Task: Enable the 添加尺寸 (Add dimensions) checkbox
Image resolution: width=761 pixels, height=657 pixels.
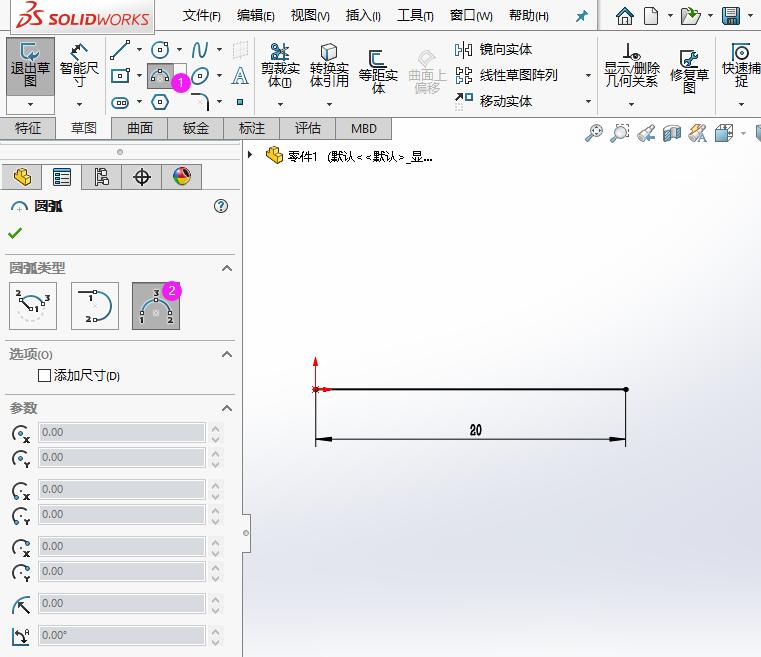Action: (44, 376)
